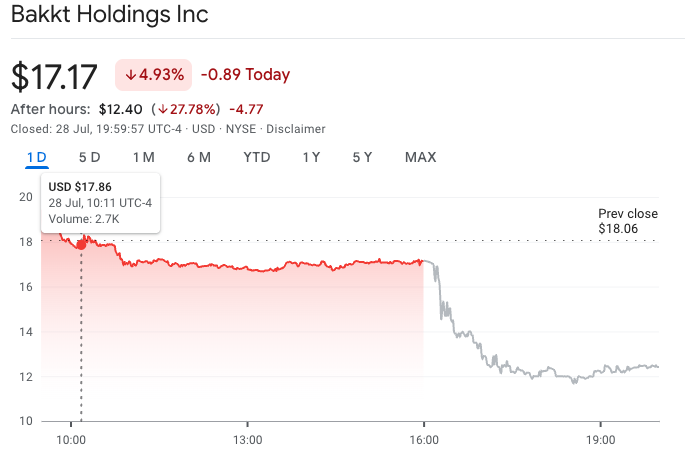Click the red data point marker on chart
Viewport: 685px width, 456px height.
81,244
